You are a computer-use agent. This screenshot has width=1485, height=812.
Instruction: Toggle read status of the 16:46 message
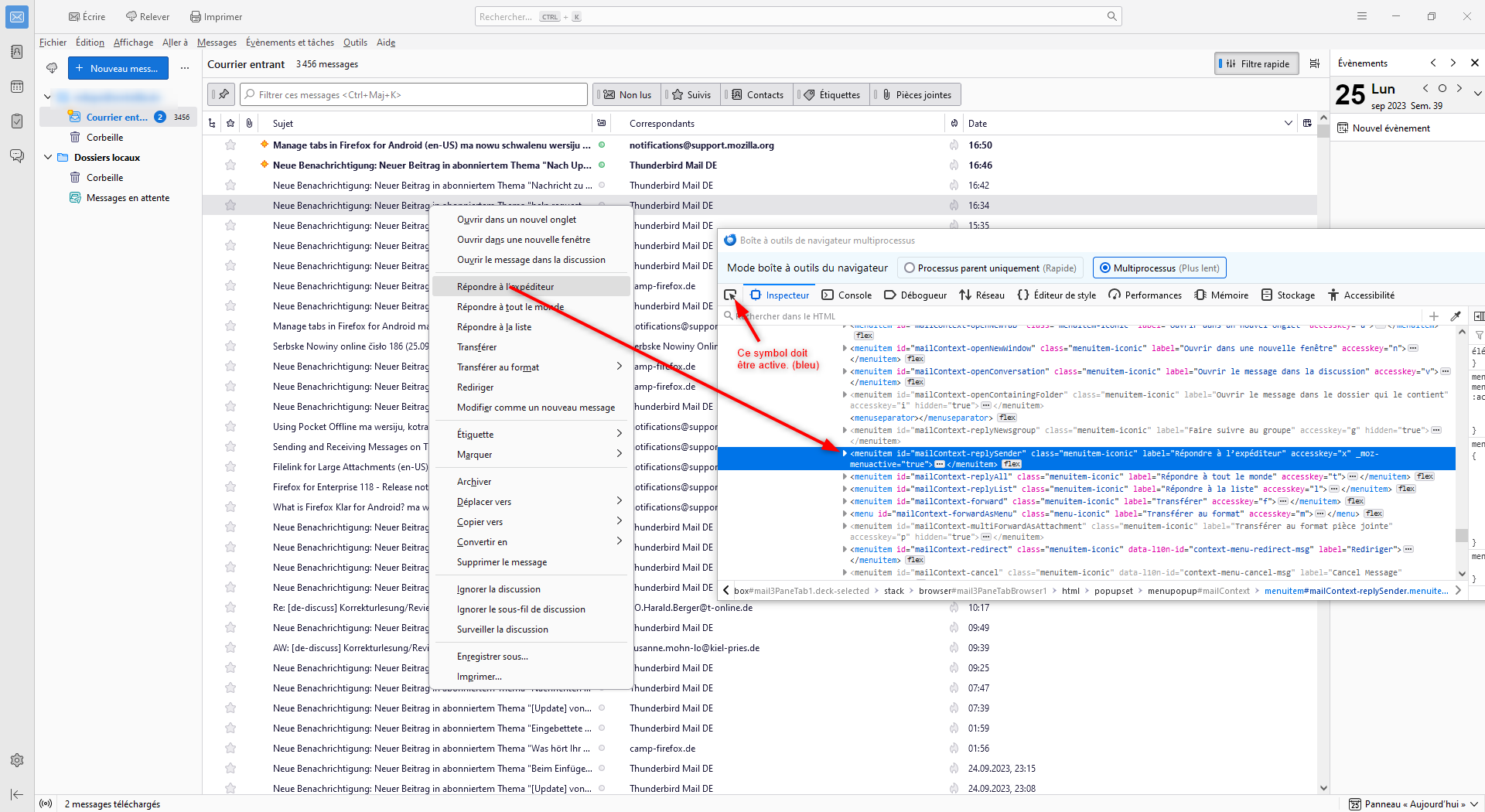pos(602,165)
